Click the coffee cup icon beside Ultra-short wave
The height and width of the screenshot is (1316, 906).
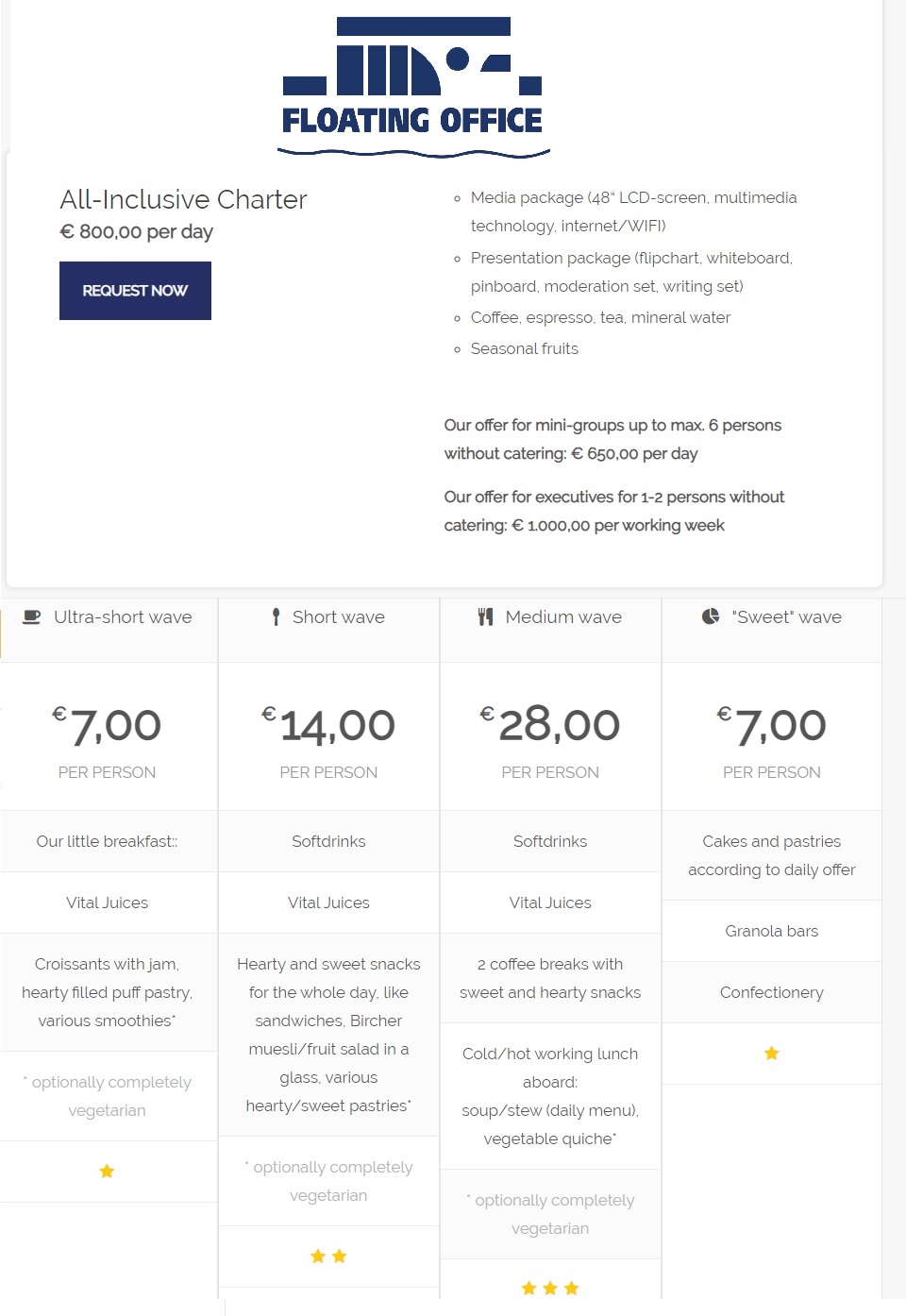32,617
